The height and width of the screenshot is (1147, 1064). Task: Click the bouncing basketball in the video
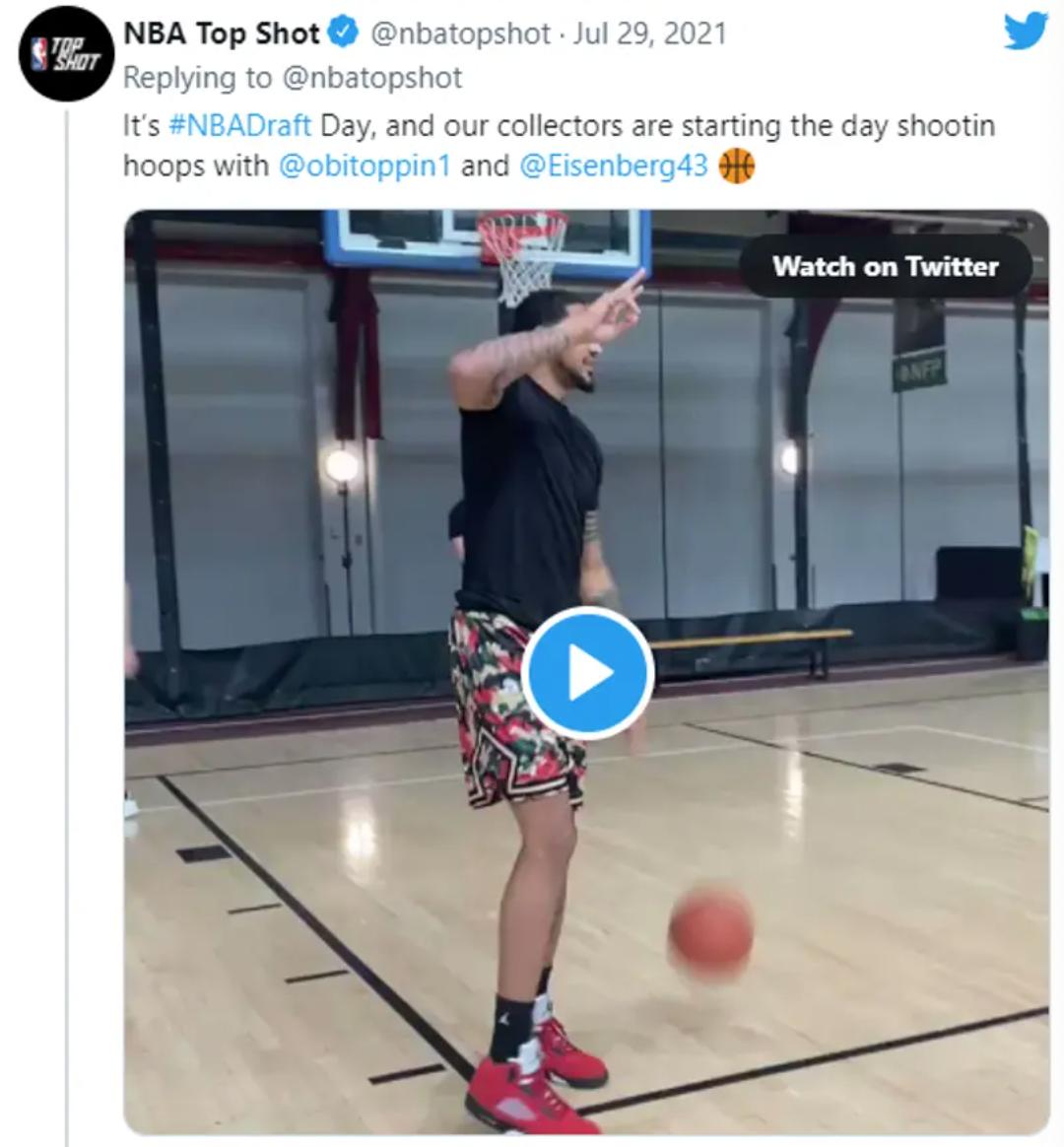click(711, 931)
